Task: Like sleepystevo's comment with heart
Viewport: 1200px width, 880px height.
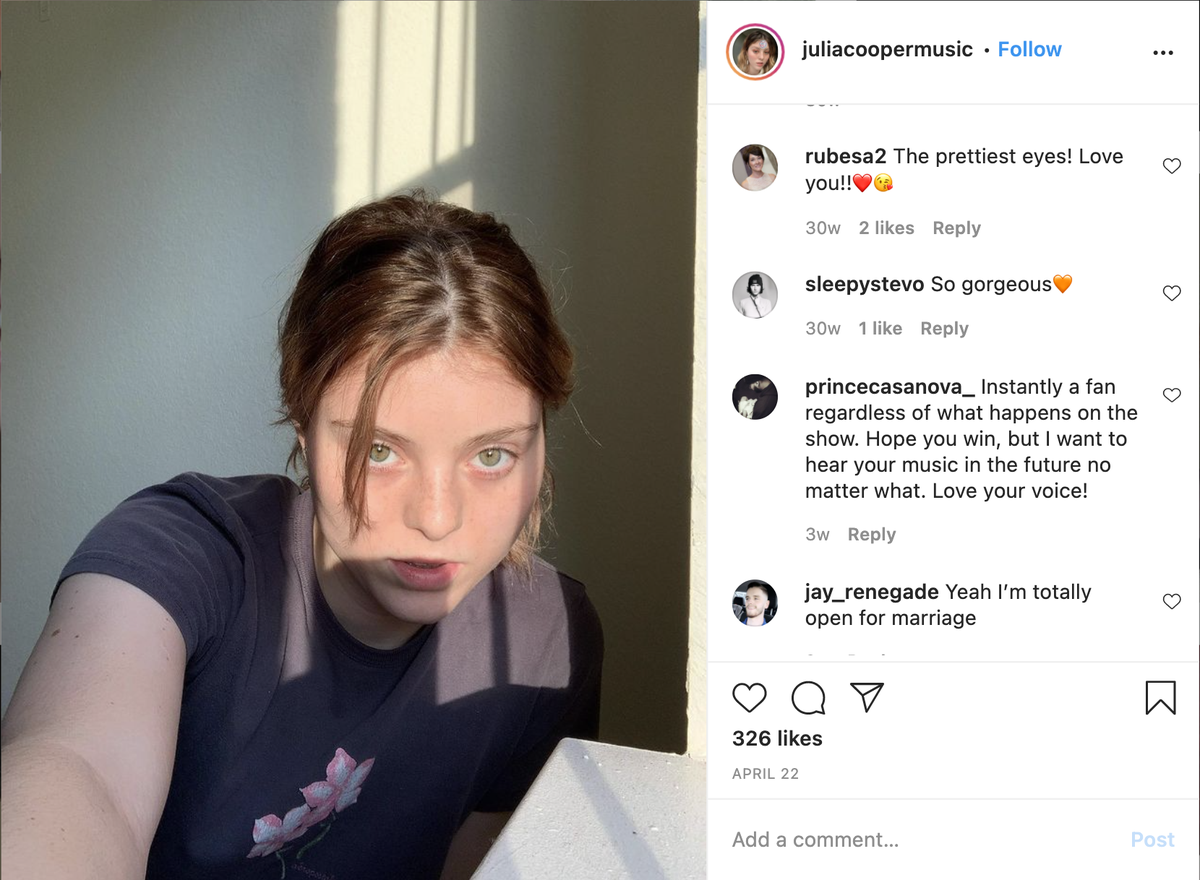Action: [x=1172, y=293]
